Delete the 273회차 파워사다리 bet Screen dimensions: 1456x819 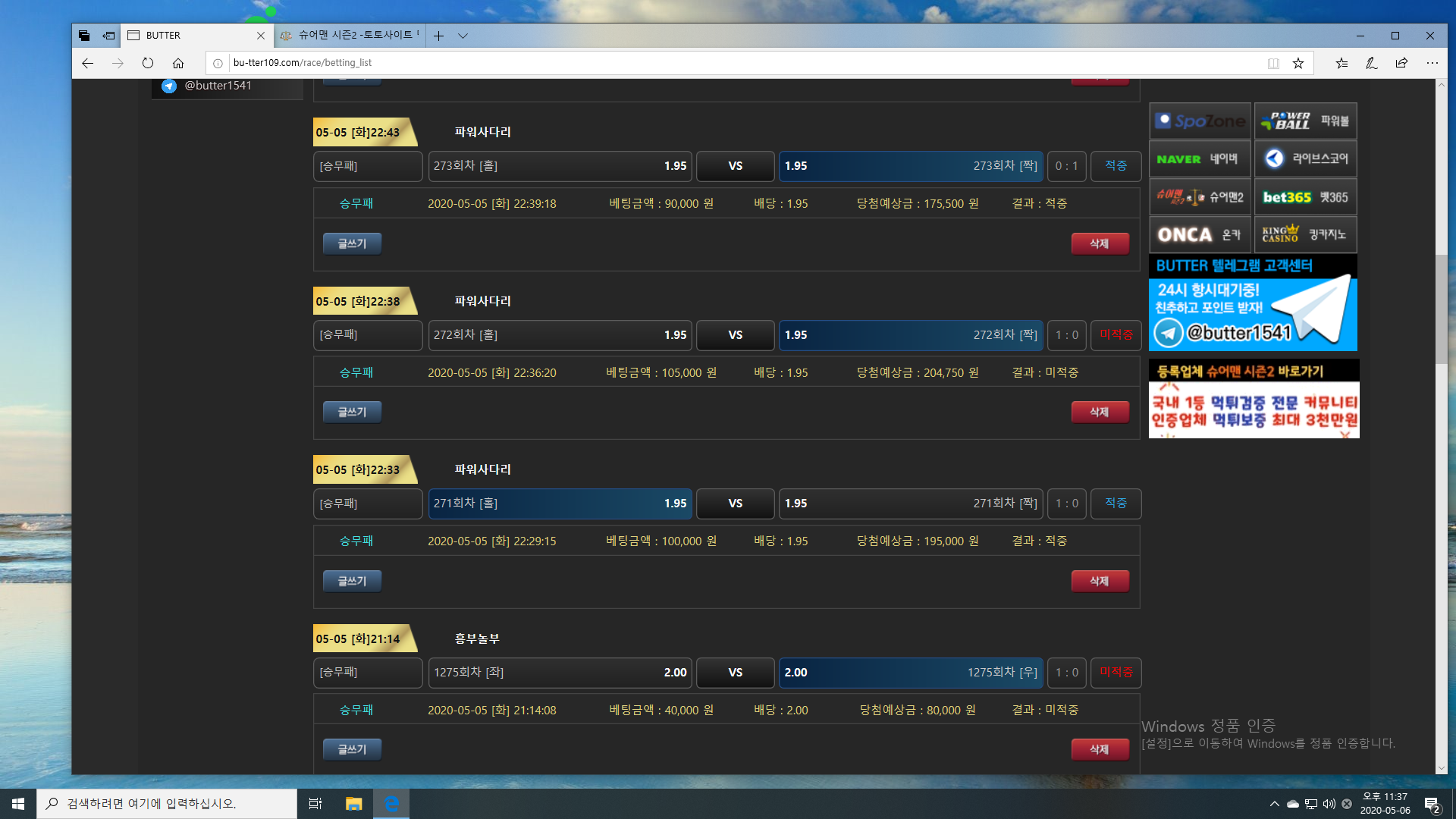[x=1100, y=243]
